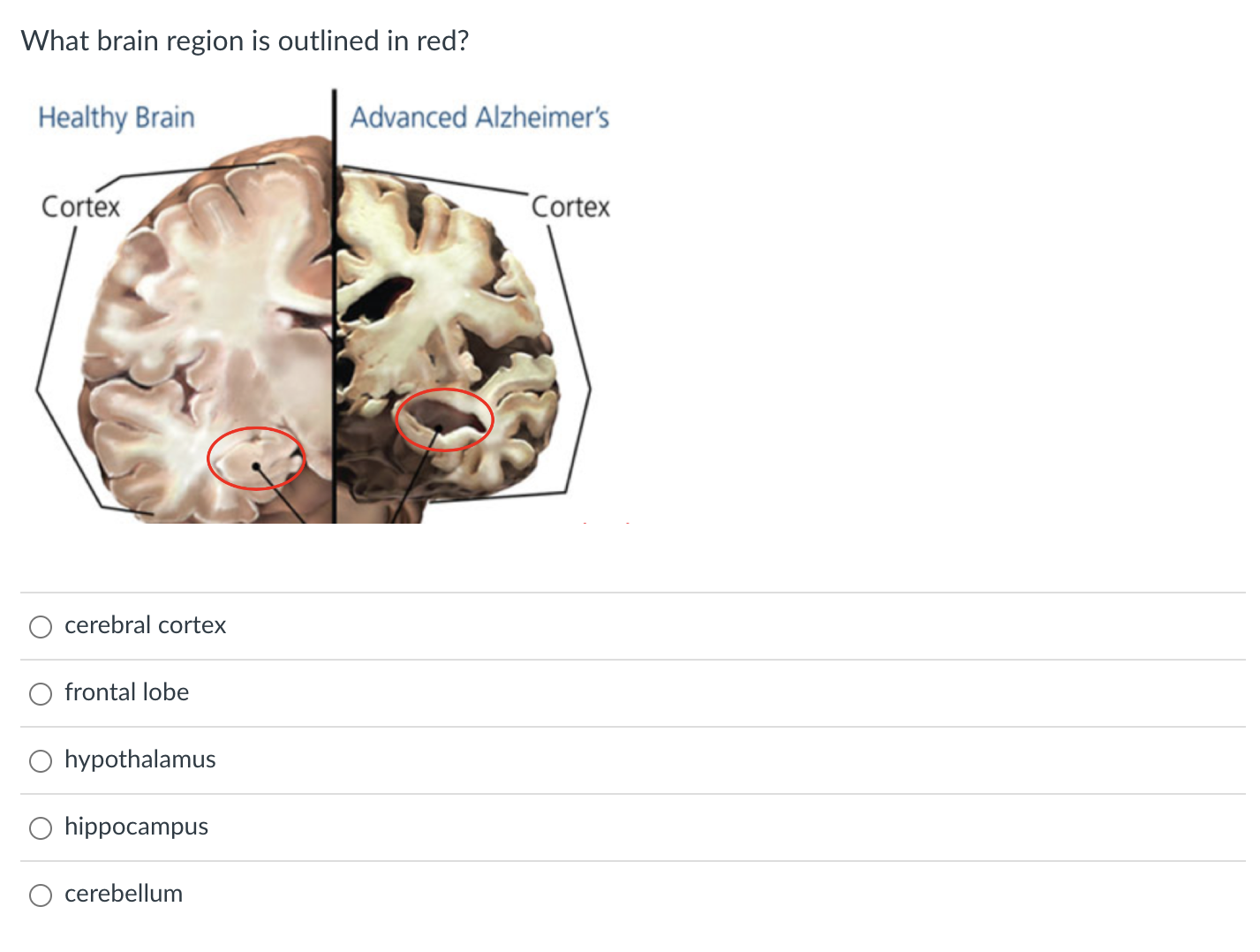The height and width of the screenshot is (952, 1260).
Task: Click the cerebral cortex answer text
Action: click(x=145, y=625)
